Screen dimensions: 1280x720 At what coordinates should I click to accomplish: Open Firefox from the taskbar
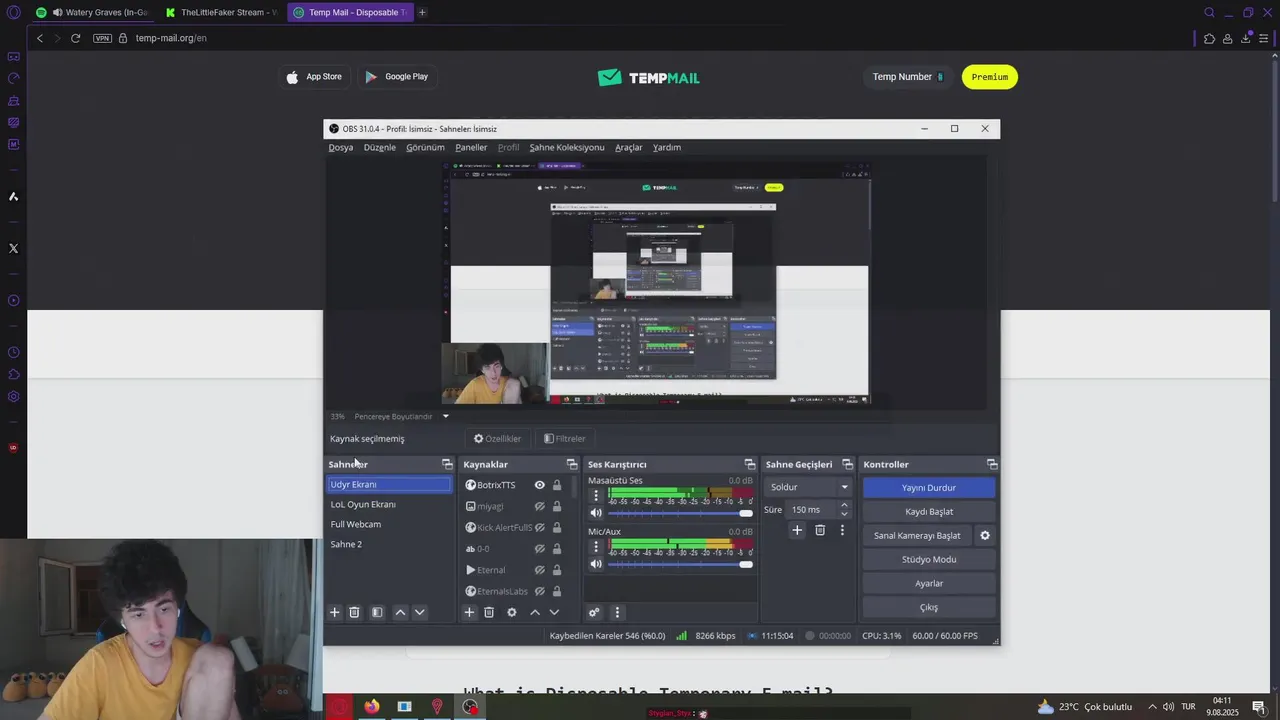(372, 707)
